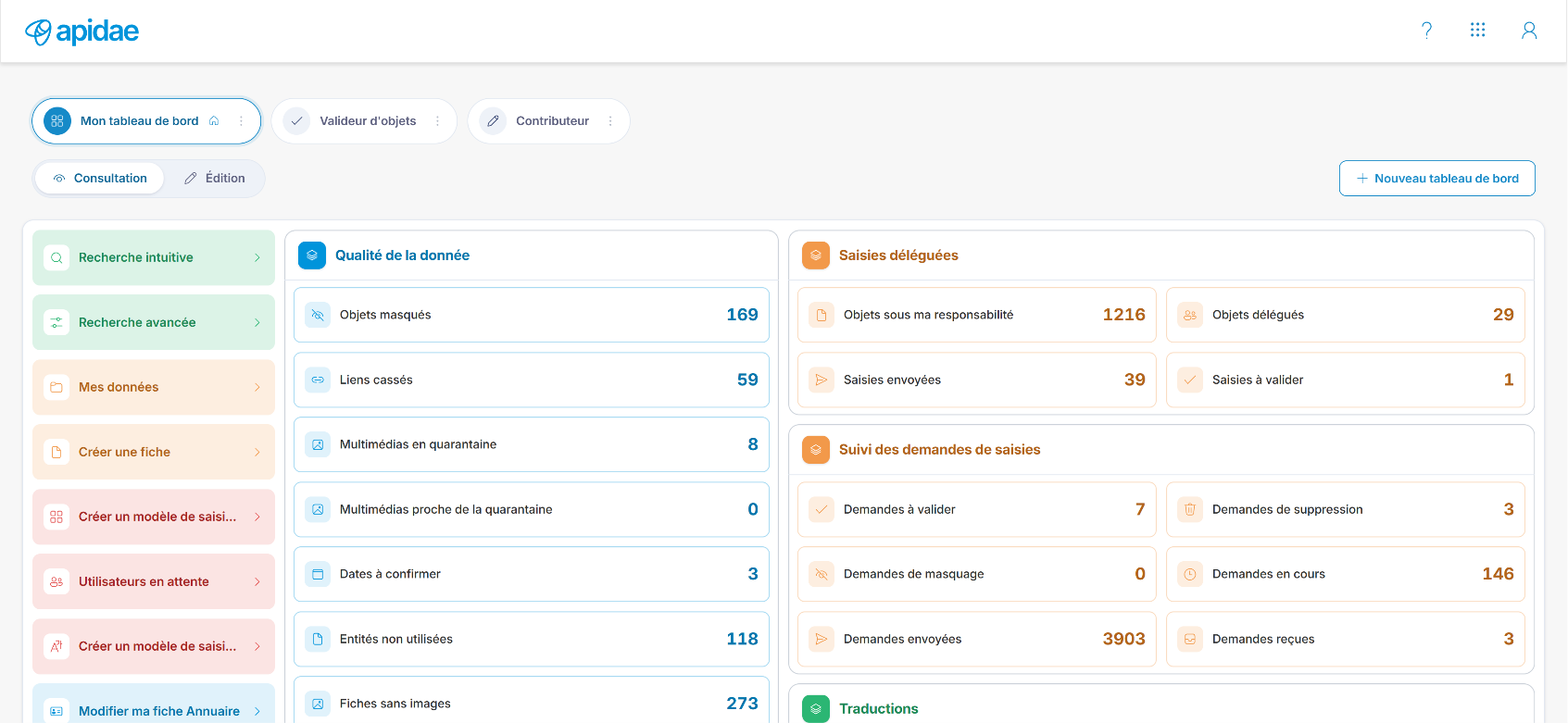Open the Contributeur tab's three-dot menu

[609, 121]
